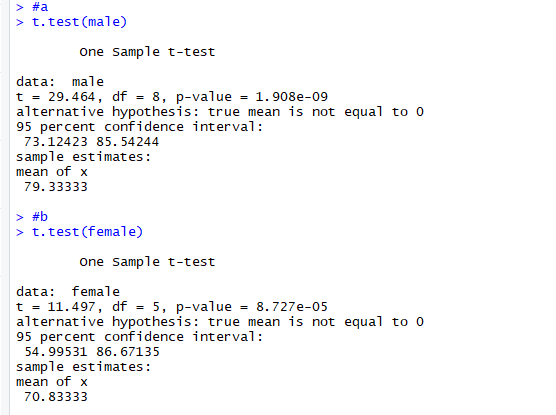Screen dimensions: 556x415
Task: Click the second One Sample t-test heading
Action: tap(147, 262)
